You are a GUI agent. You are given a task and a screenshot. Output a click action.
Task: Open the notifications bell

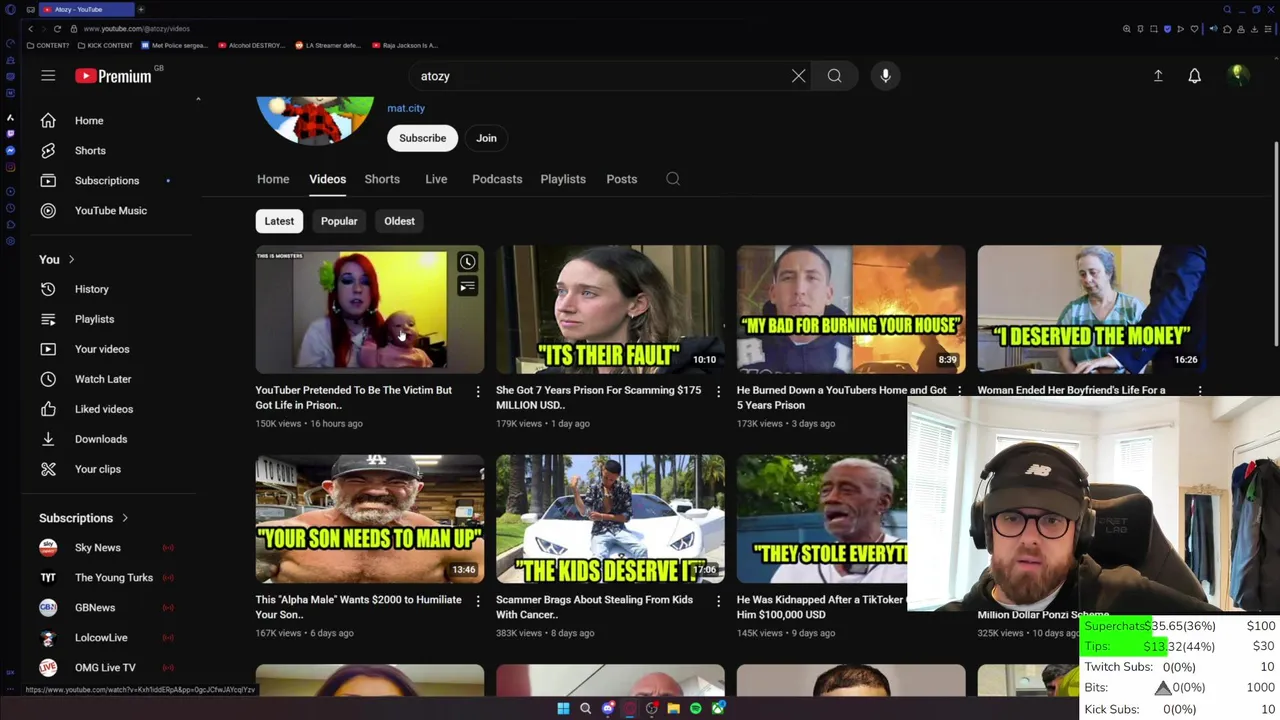pyautogui.click(x=1194, y=76)
